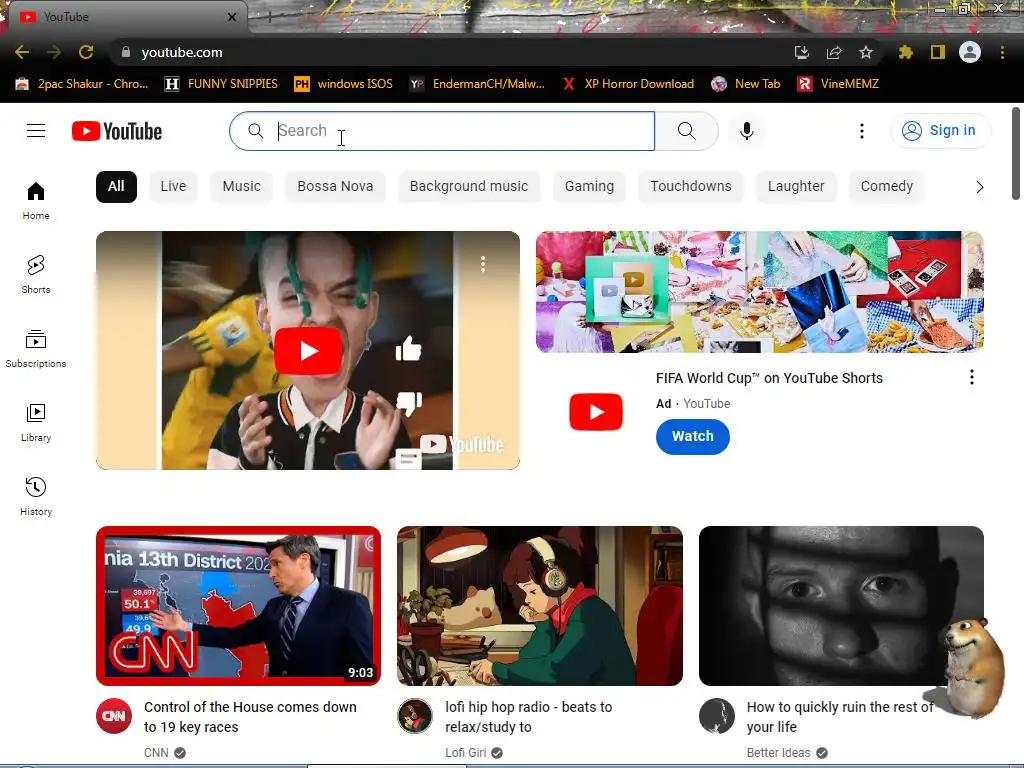1024x768 pixels.
Task: Select the Comedy filter chip
Action: (x=887, y=187)
